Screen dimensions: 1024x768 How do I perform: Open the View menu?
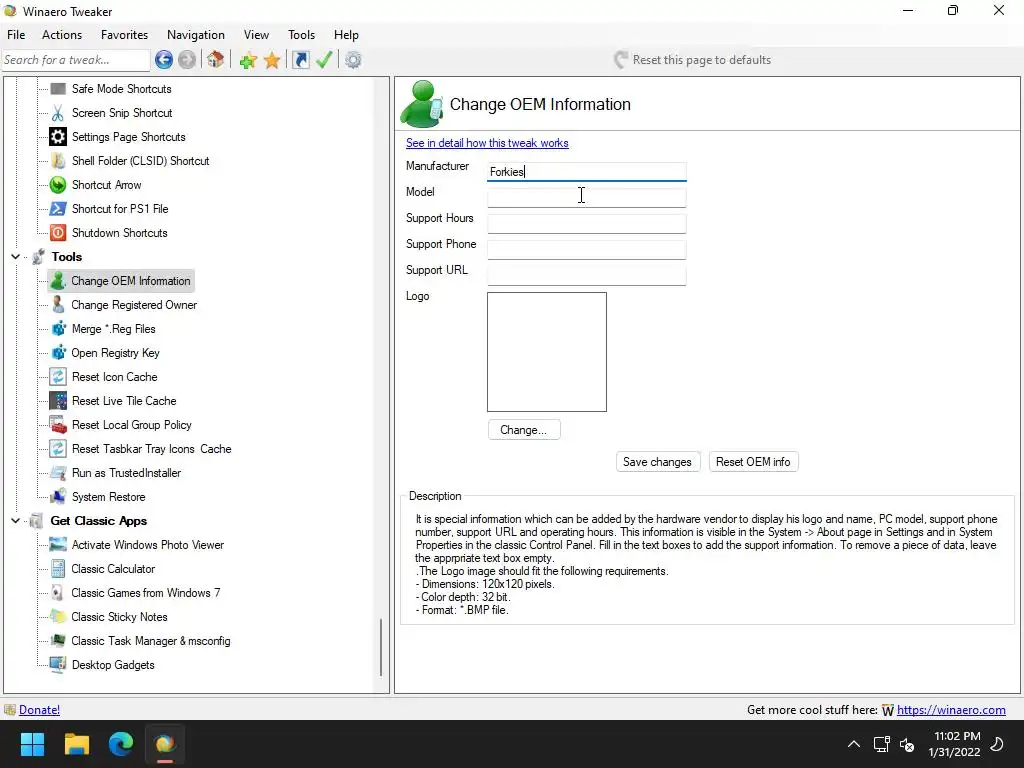[x=256, y=35]
